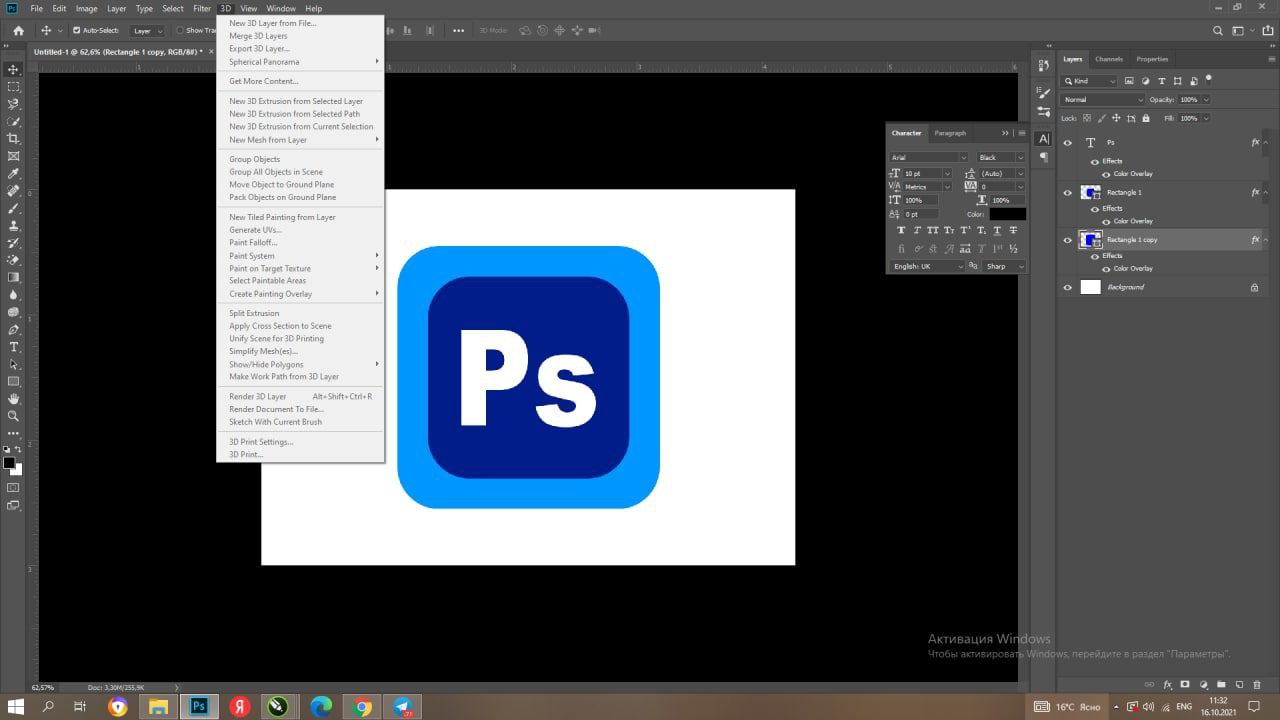This screenshot has height=720, width=1280.
Task: Open the Kind filter dropdown
Action: click(x=1090, y=81)
